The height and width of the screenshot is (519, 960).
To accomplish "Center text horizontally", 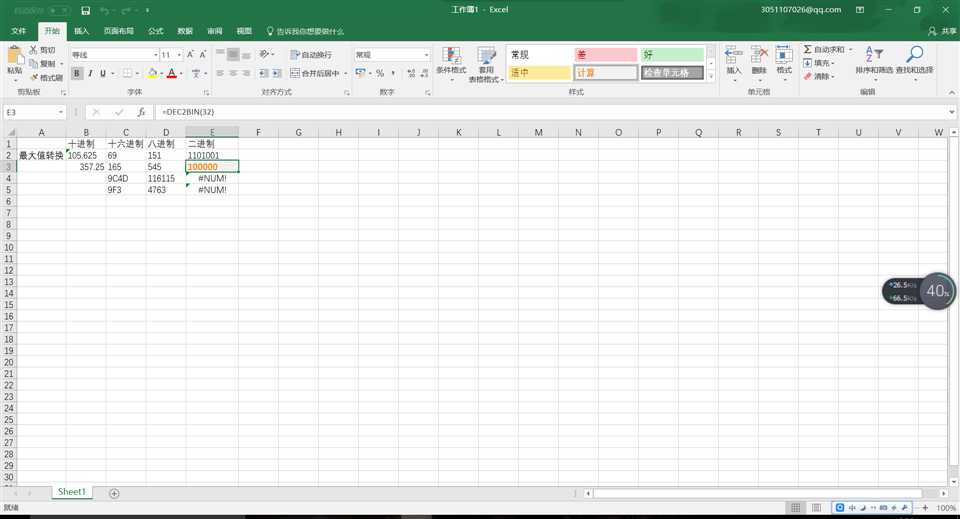I will pyautogui.click(x=233, y=73).
